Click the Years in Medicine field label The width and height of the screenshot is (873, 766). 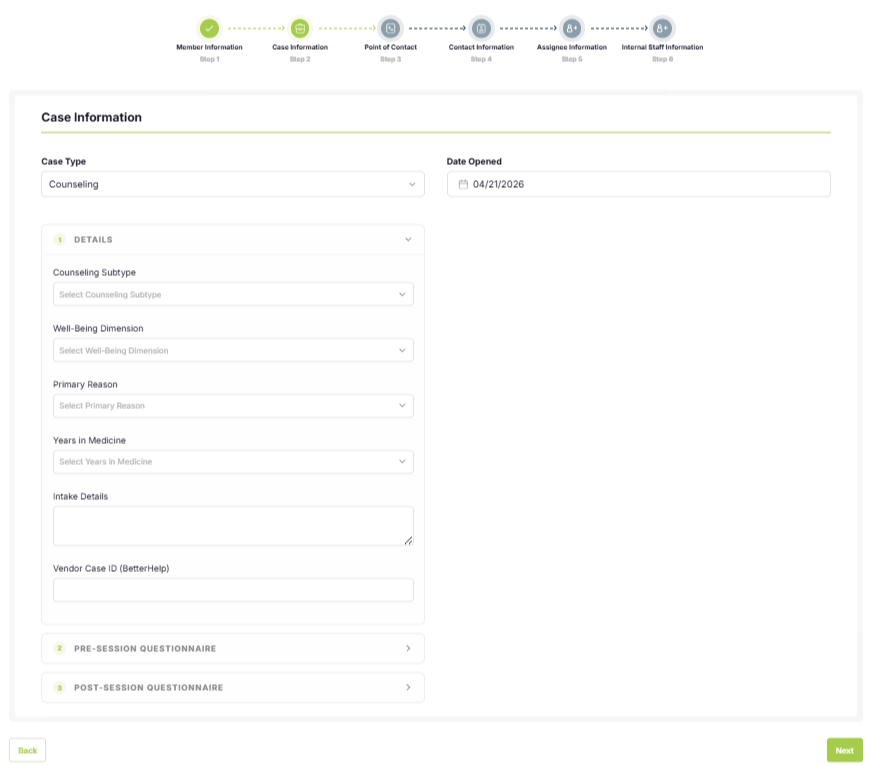coord(89,440)
